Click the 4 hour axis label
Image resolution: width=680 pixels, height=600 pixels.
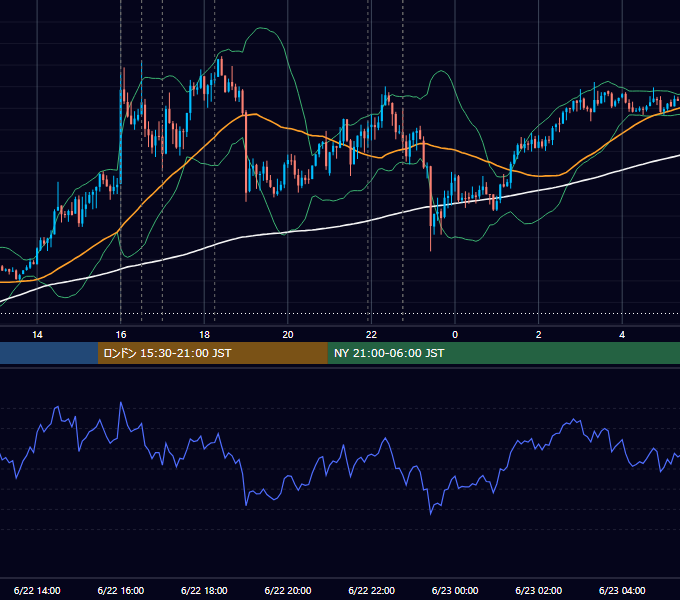(x=622, y=335)
